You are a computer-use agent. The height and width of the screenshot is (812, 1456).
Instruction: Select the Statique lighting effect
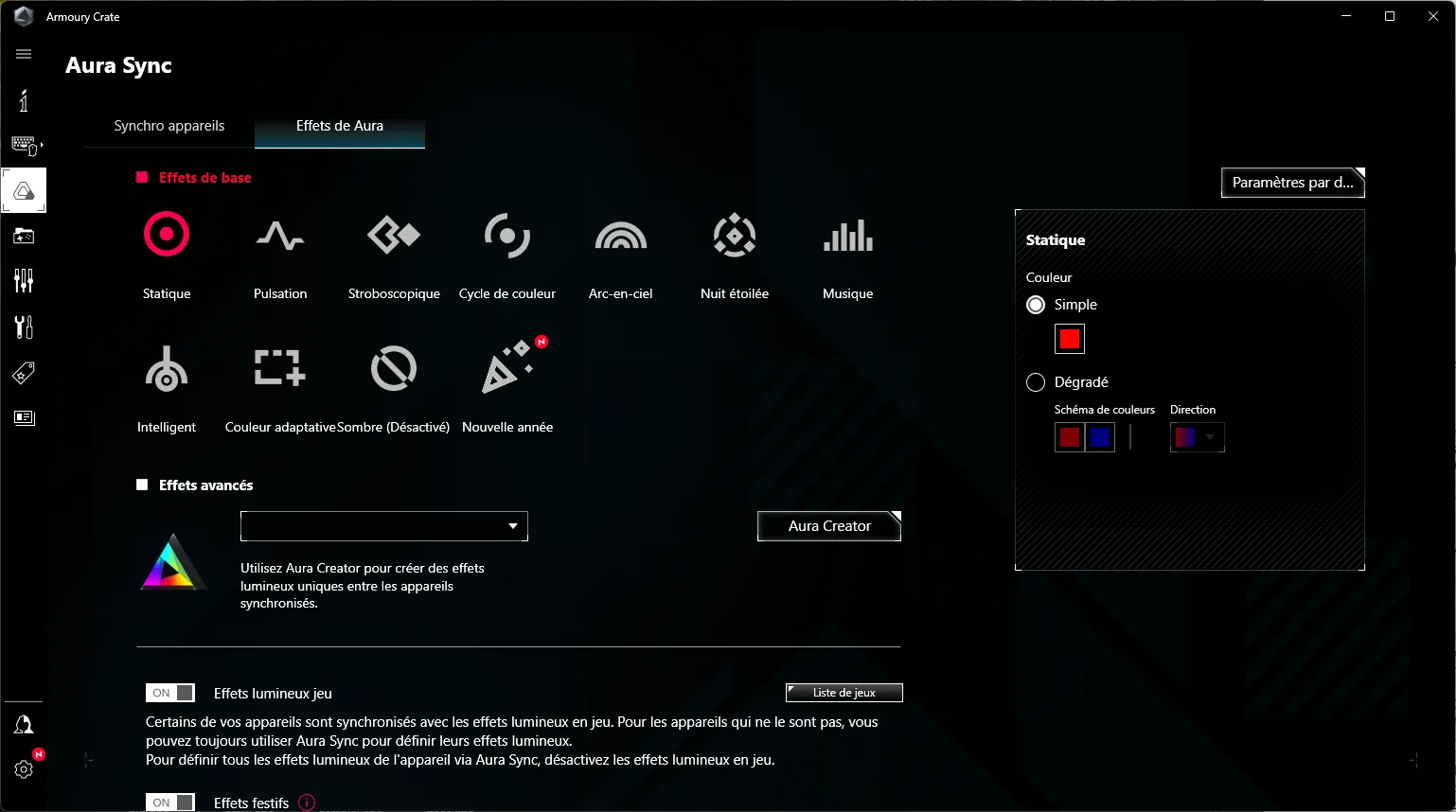coord(167,235)
